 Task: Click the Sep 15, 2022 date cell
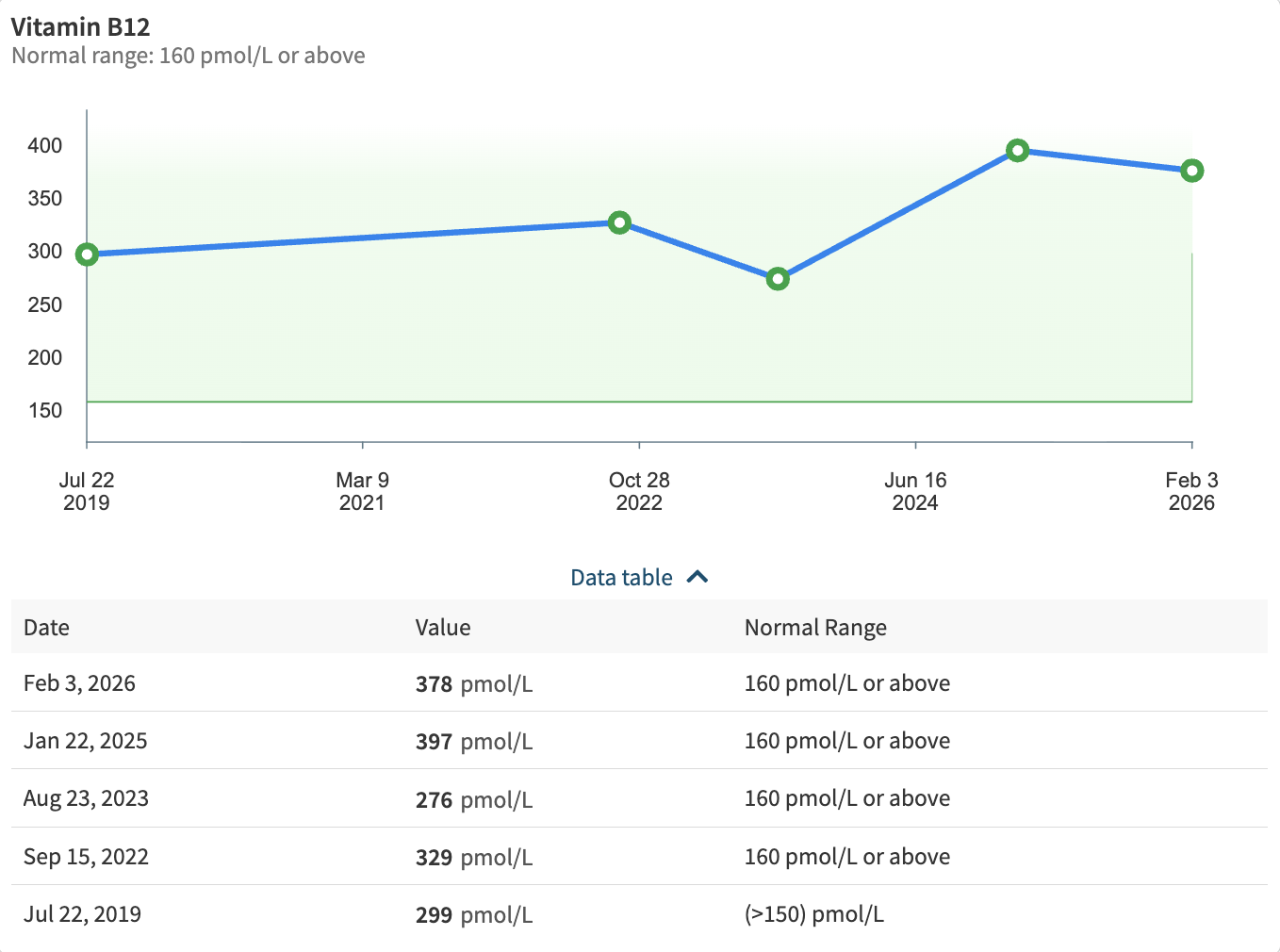coord(86,857)
